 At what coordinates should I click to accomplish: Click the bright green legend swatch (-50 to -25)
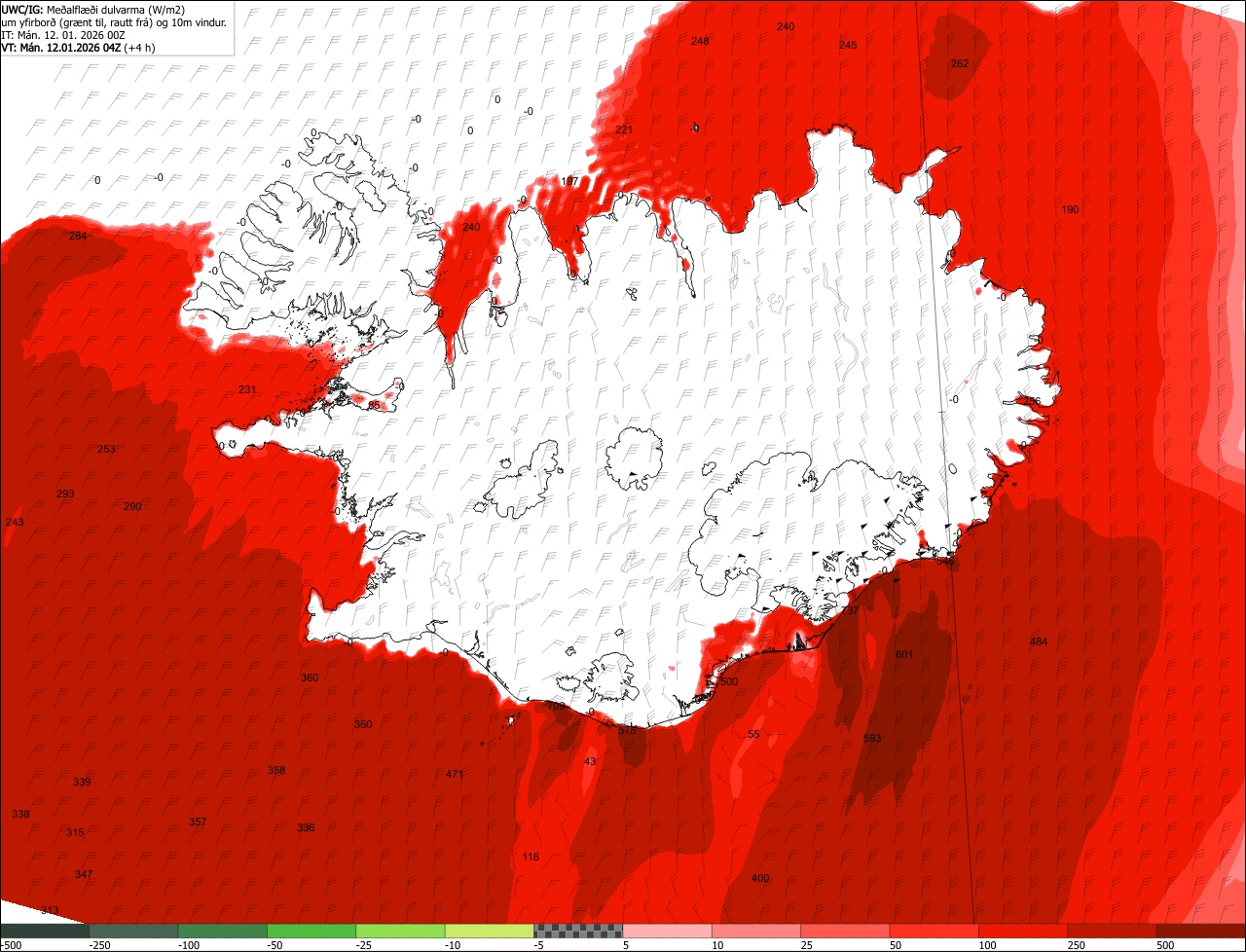pyautogui.click(x=311, y=931)
